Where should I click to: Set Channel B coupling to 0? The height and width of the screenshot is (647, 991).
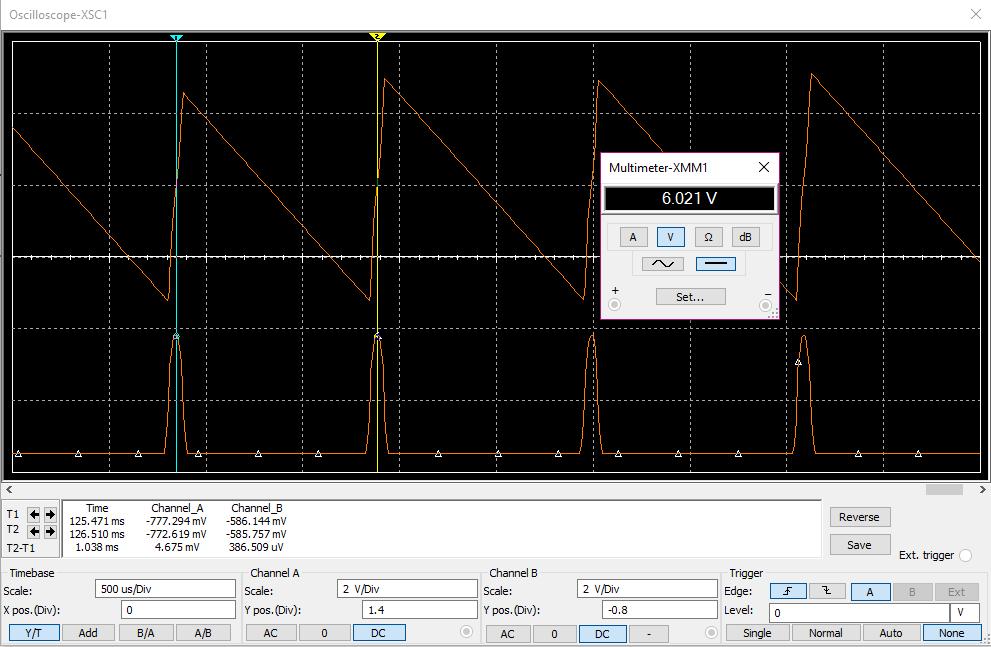(554, 633)
